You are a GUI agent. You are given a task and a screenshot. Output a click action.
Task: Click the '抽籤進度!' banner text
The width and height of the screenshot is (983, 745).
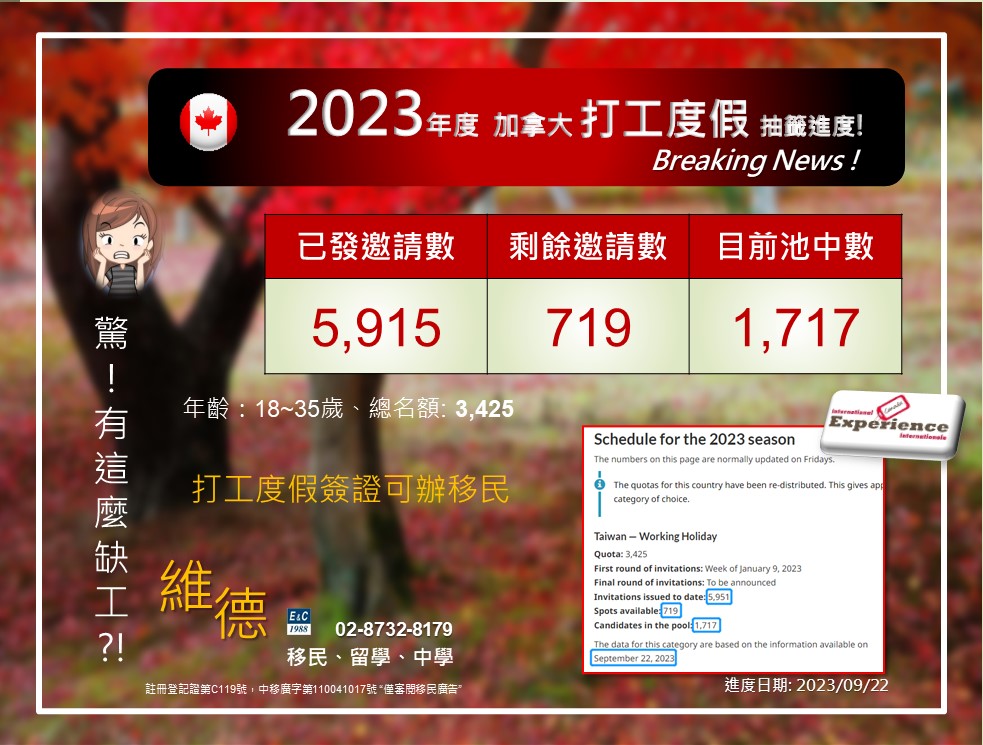pyautogui.click(x=811, y=126)
